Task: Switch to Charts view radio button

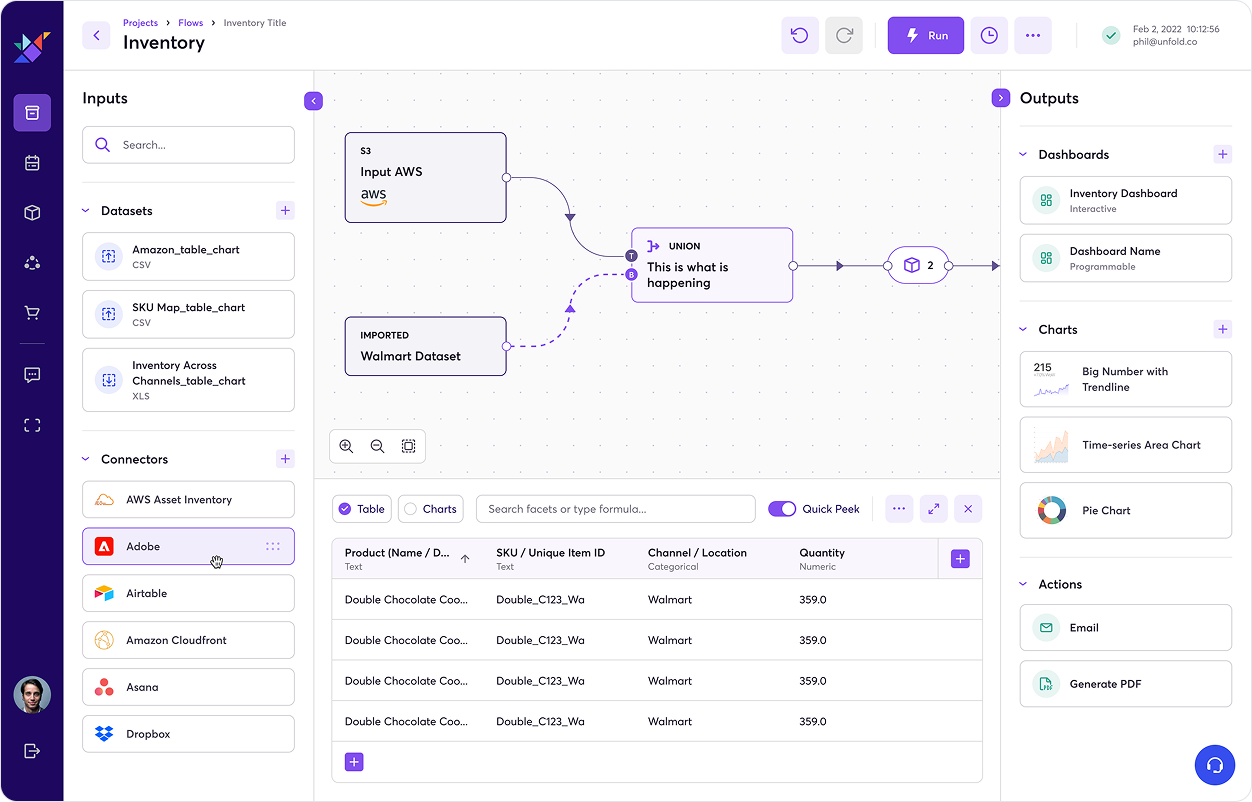Action: [x=410, y=509]
